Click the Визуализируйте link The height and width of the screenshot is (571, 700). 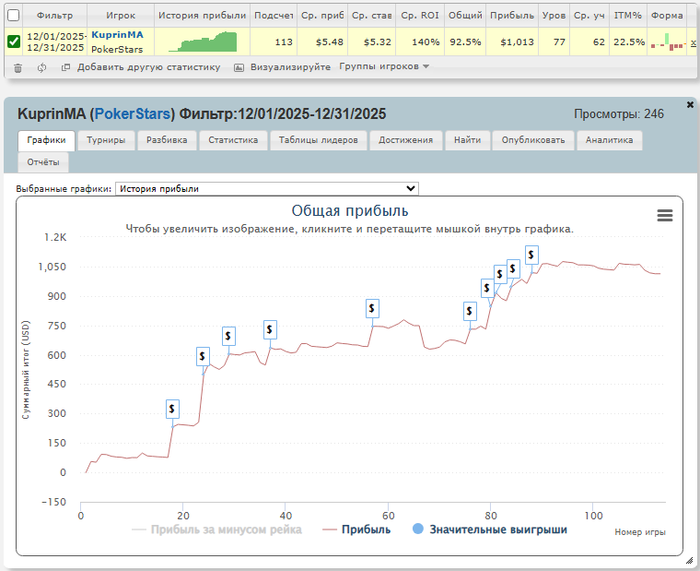[290, 67]
